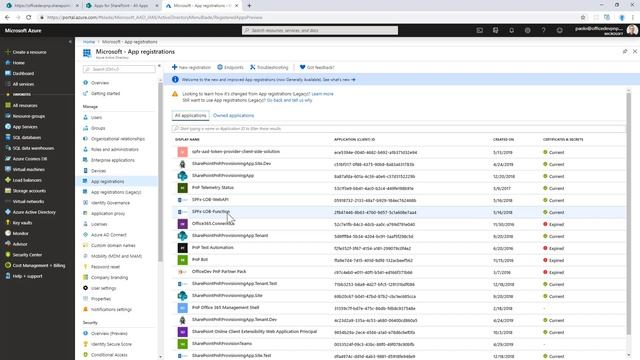Open Groups in the Manage section
Viewport: 640px width, 360px height.
click(x=98, y=128)
